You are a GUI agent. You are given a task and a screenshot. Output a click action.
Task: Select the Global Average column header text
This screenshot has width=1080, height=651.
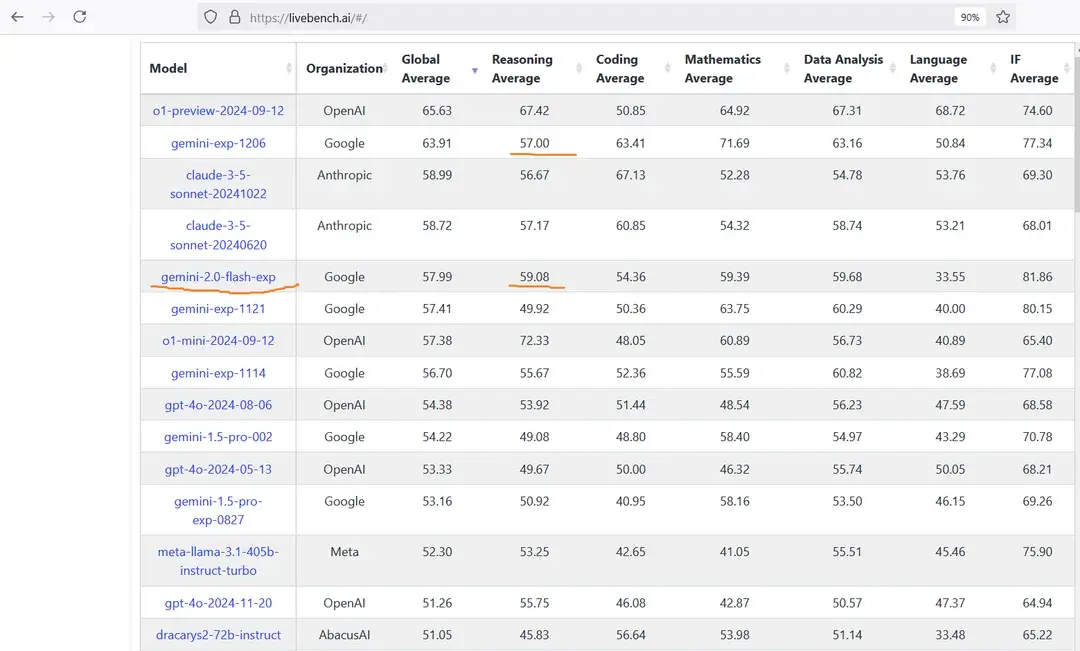[426, 68]
